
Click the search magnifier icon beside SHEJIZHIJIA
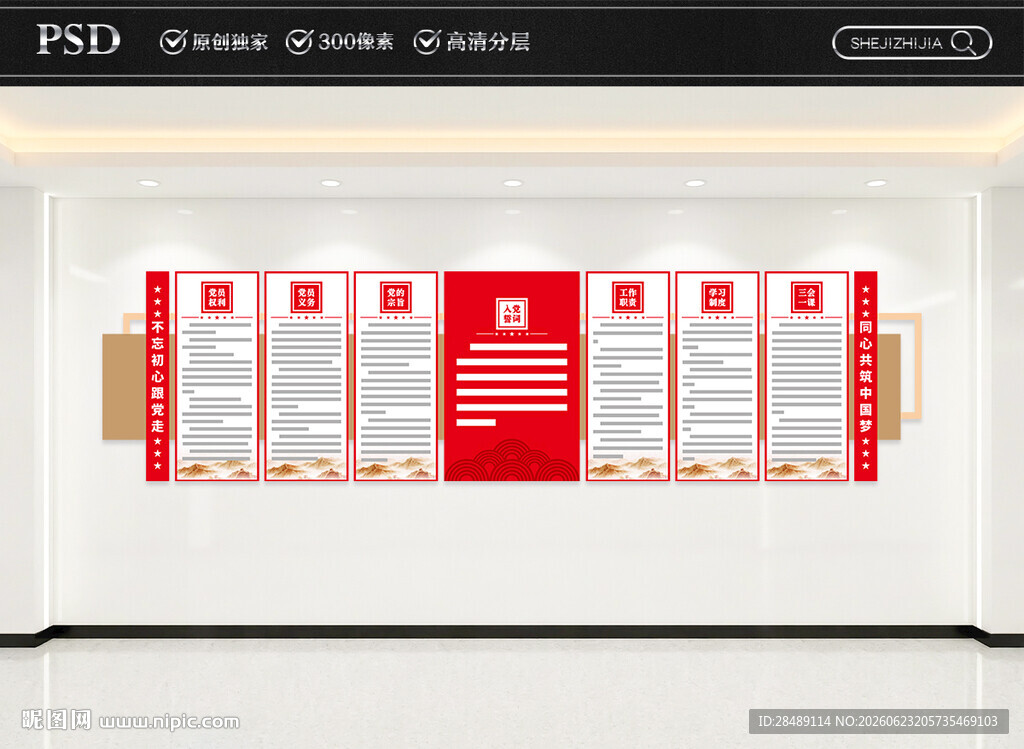point(963,43)
